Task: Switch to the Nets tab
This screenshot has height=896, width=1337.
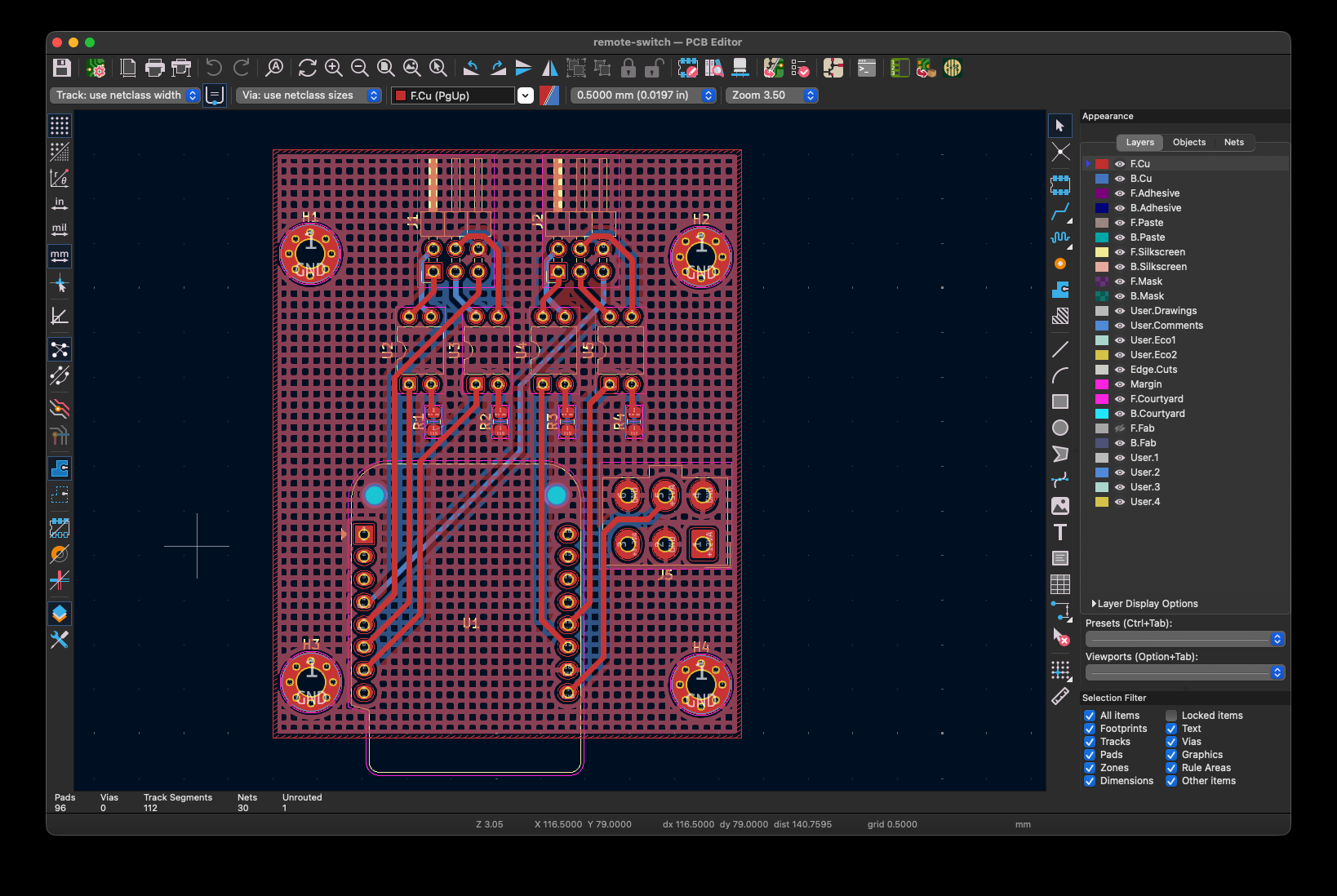Action: click(1233, 142)
